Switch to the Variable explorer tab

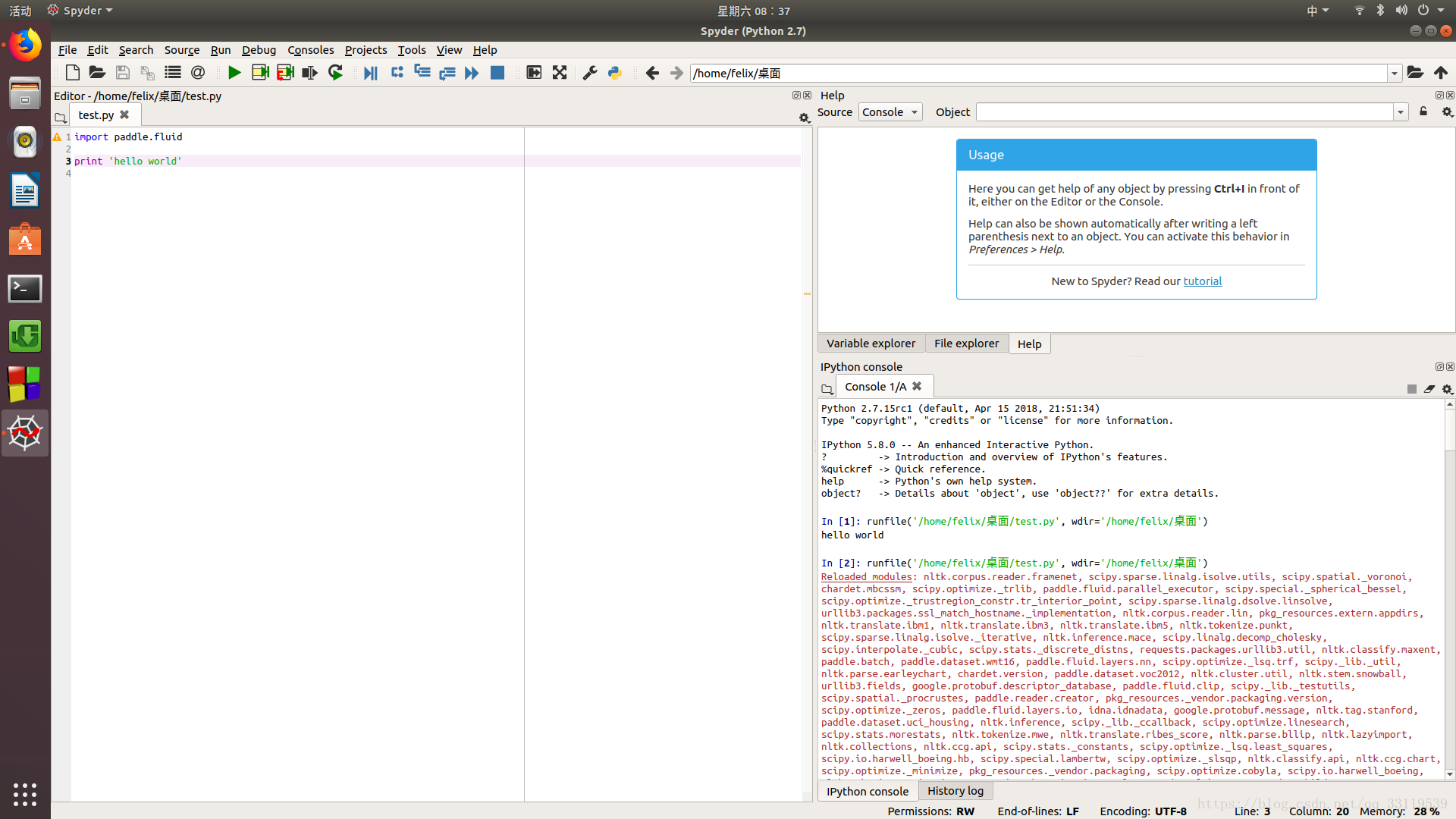pyautogui.click(x=871, y=344)
